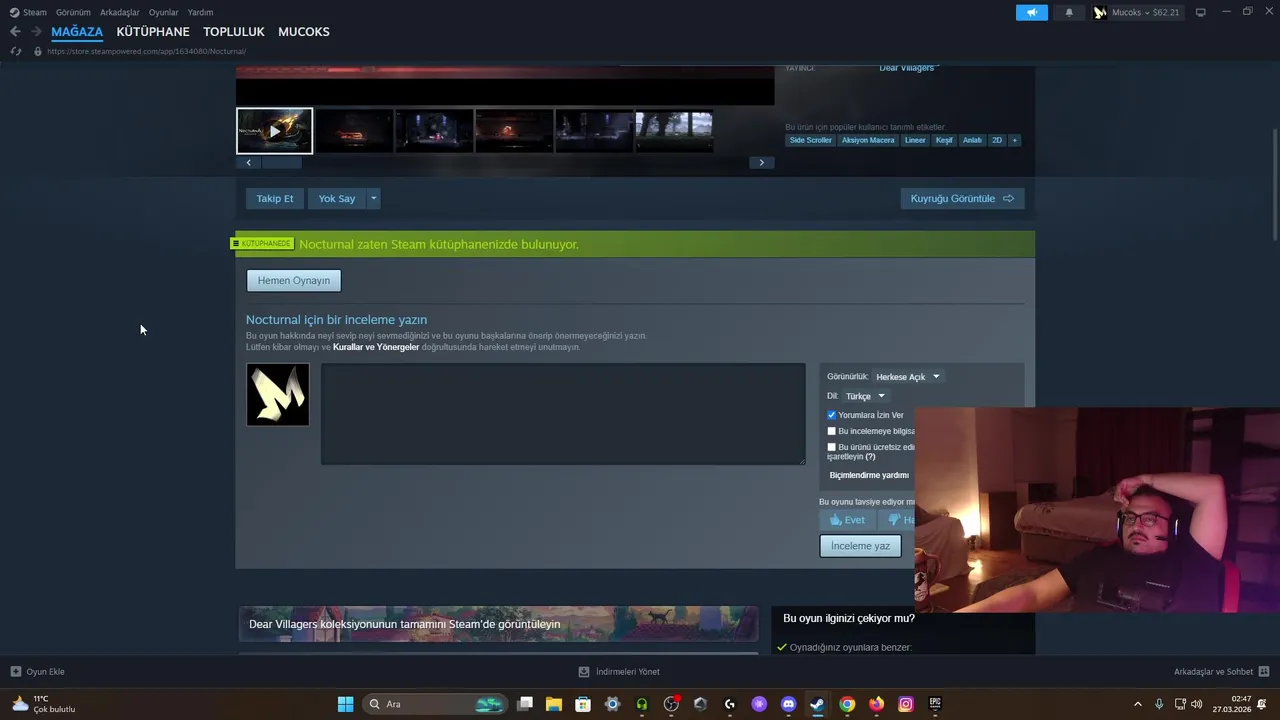Viewport: 1280px width, 720px height.
Task: Click the Oyun Ekle plus icon
Action: 15,672
